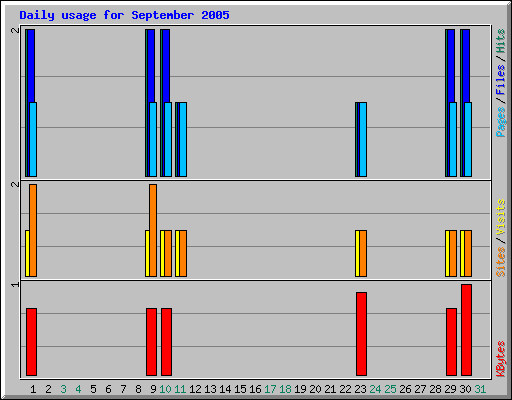Click the yellow sites bar for day 29
The image size is (512, 400).
tap(447, 253)
